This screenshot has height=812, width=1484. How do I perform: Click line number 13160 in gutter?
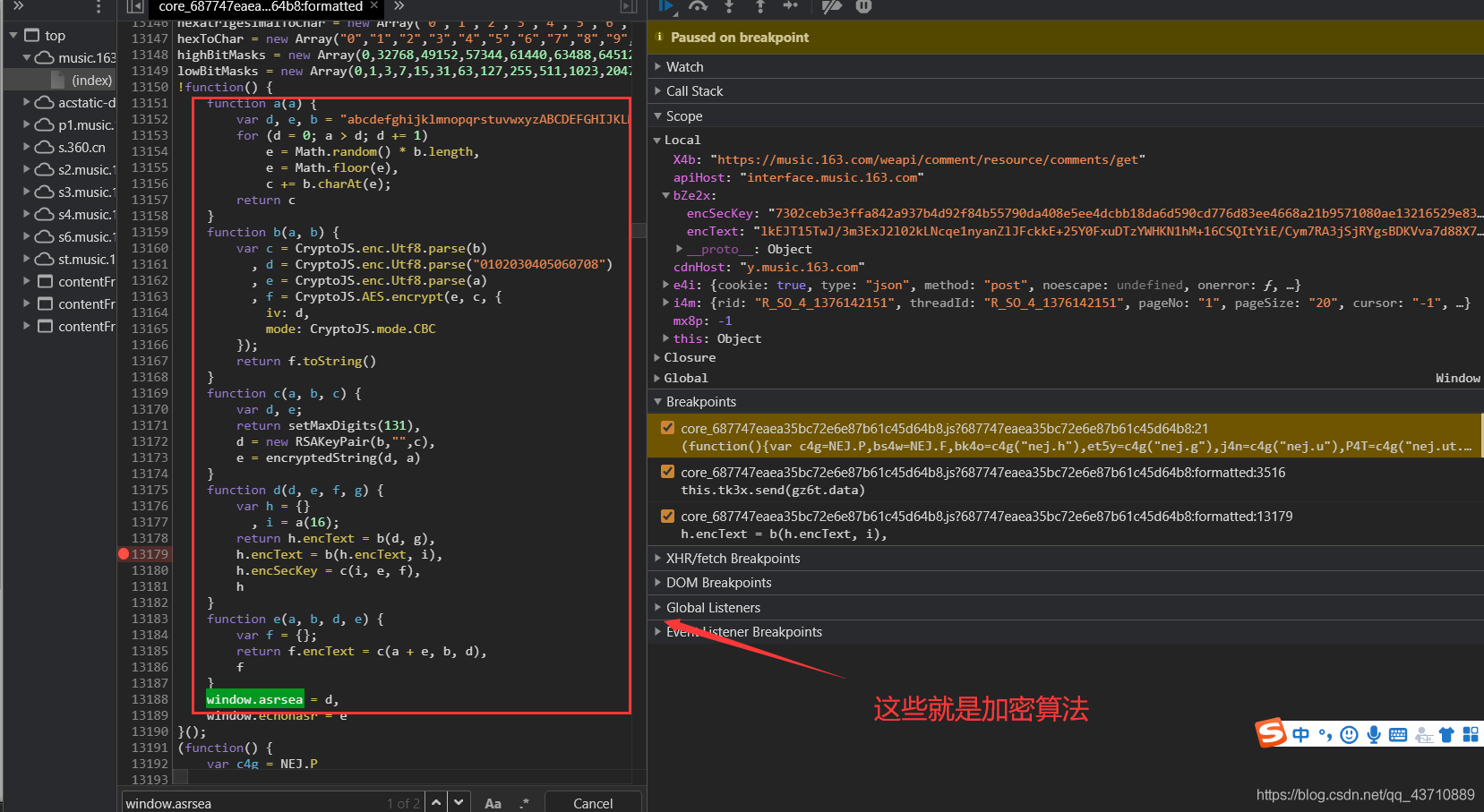(150, 248)
